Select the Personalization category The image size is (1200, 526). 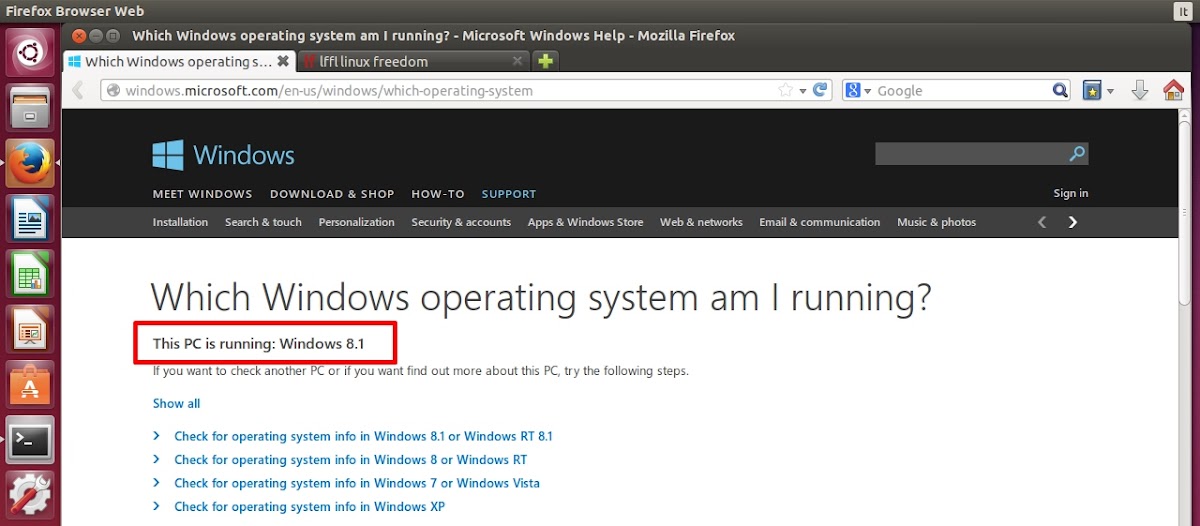click(356, 222)
